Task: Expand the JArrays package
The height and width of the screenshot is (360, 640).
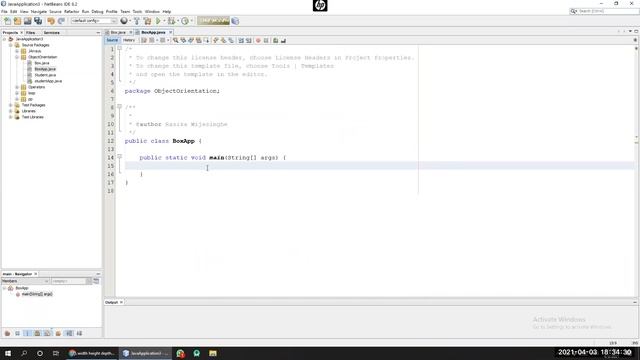Action: point(17,51)
